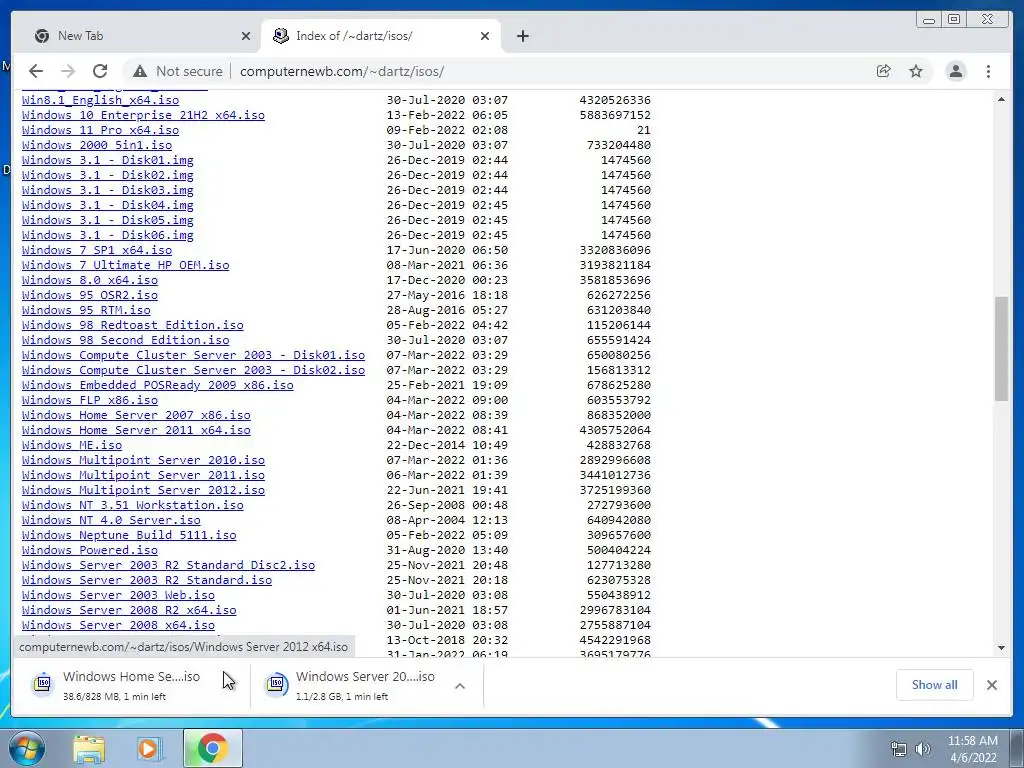Open the volume speaker tray icon
1024x768 pixels.
pos(923,749)
